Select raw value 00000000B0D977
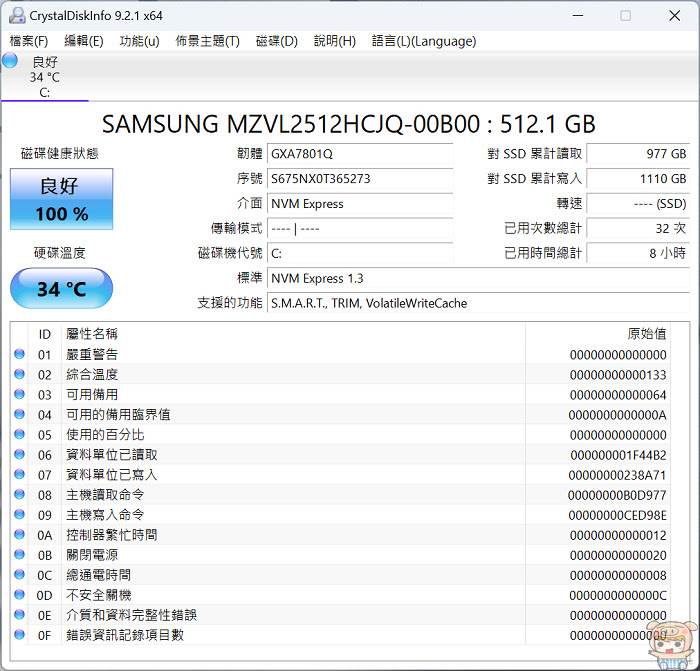 click(x=617, y=496)
